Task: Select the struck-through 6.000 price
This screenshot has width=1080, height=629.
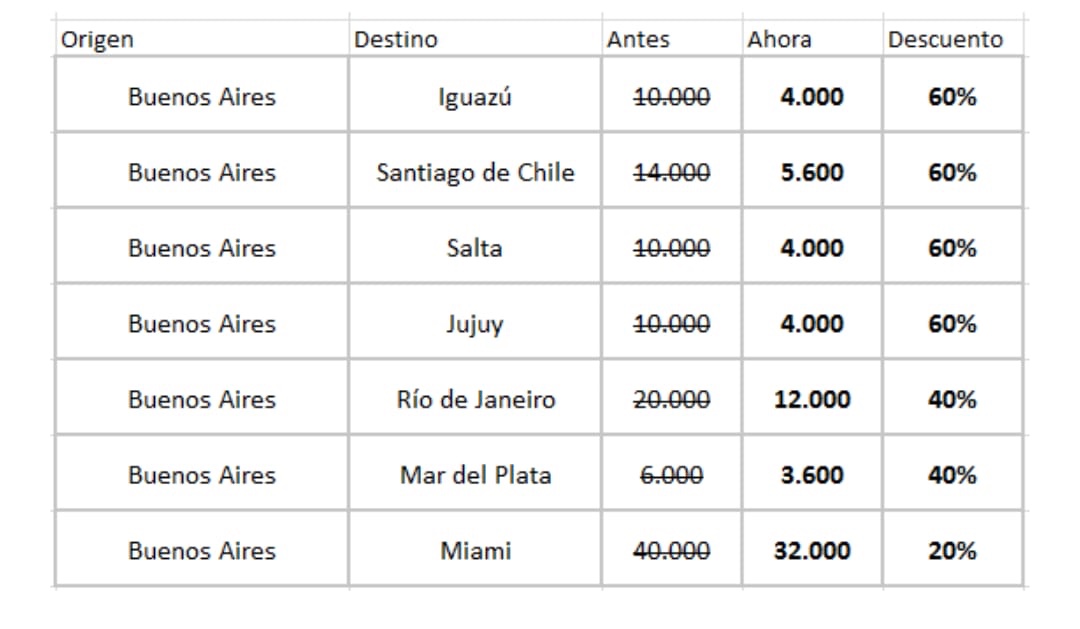Action: [672, 475]
